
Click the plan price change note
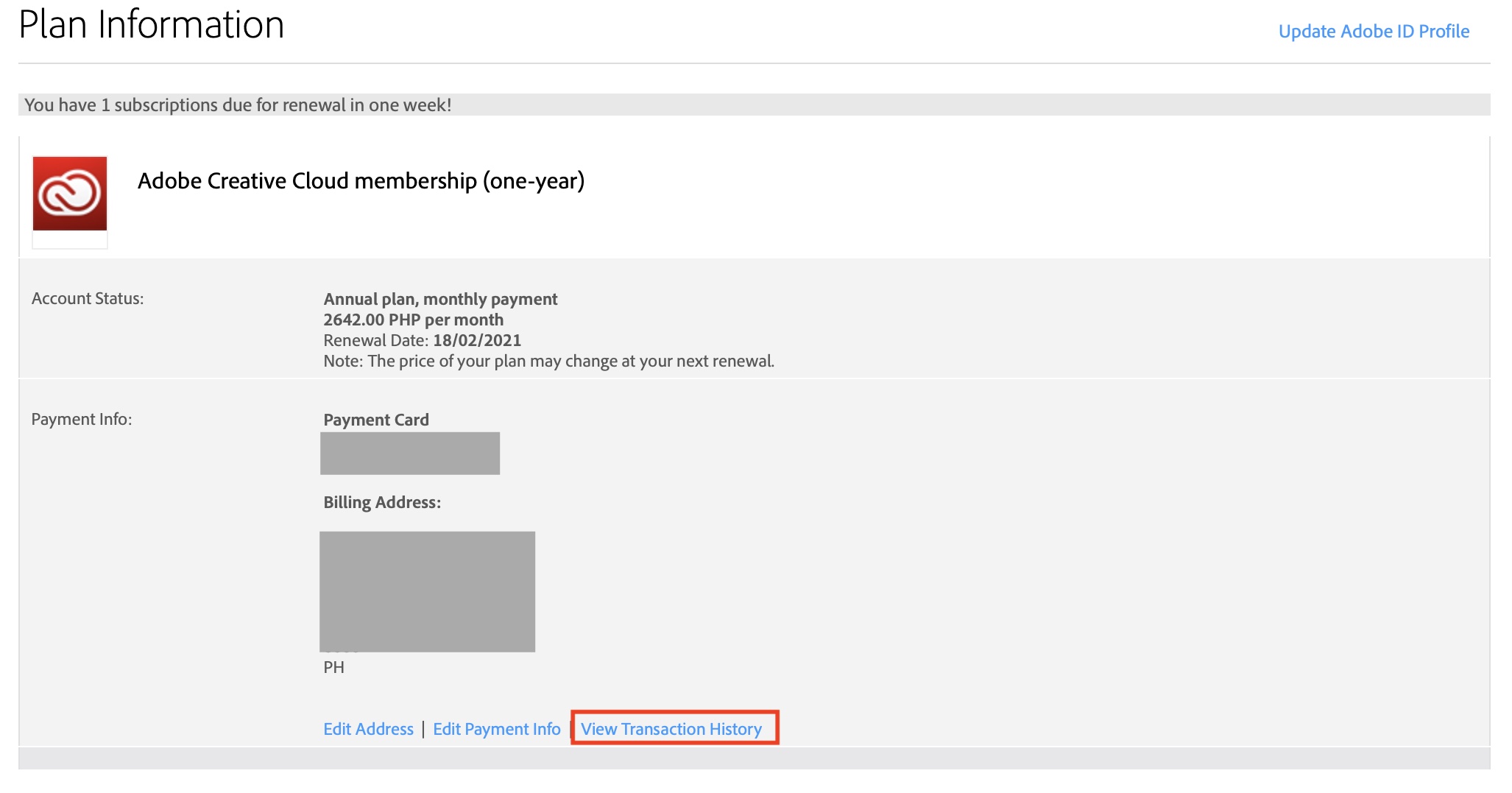click(x=548, y=362)
